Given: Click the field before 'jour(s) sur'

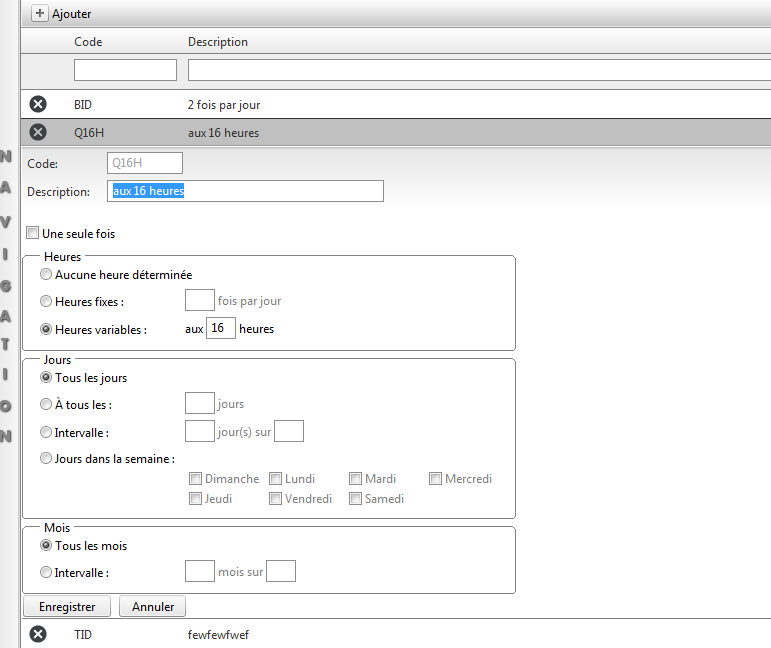Looking at the screenshot, I should tap(200, 431).
